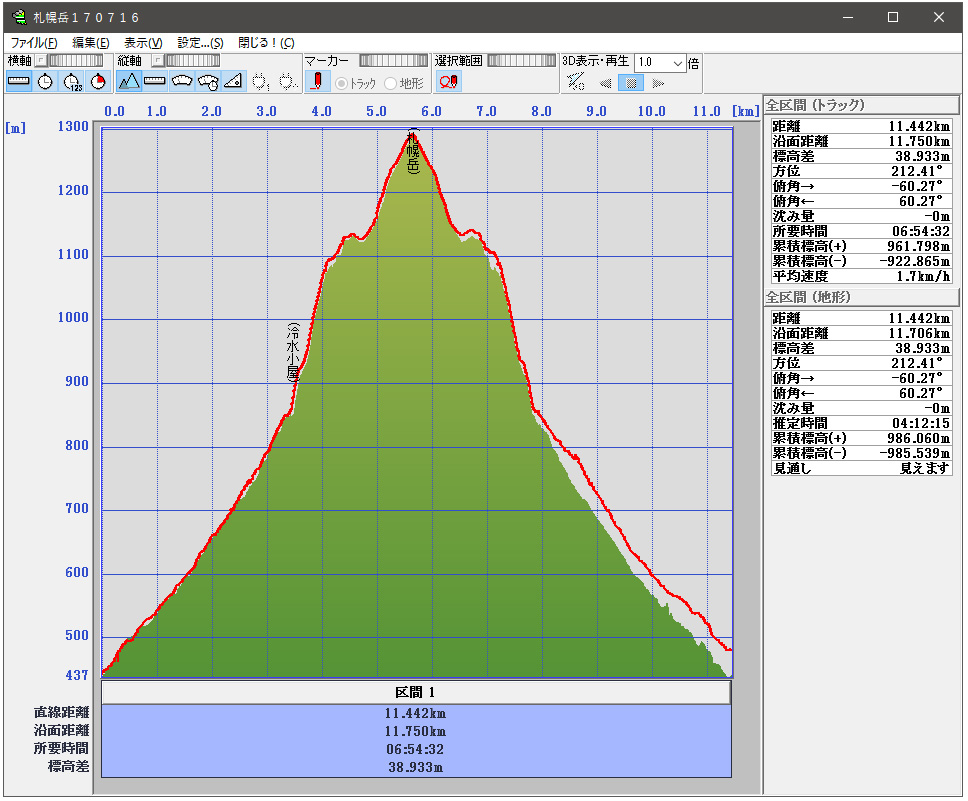968x801 pixels.
Task: Open the ファイル(F) menu
Action: (x=33, y=43)
